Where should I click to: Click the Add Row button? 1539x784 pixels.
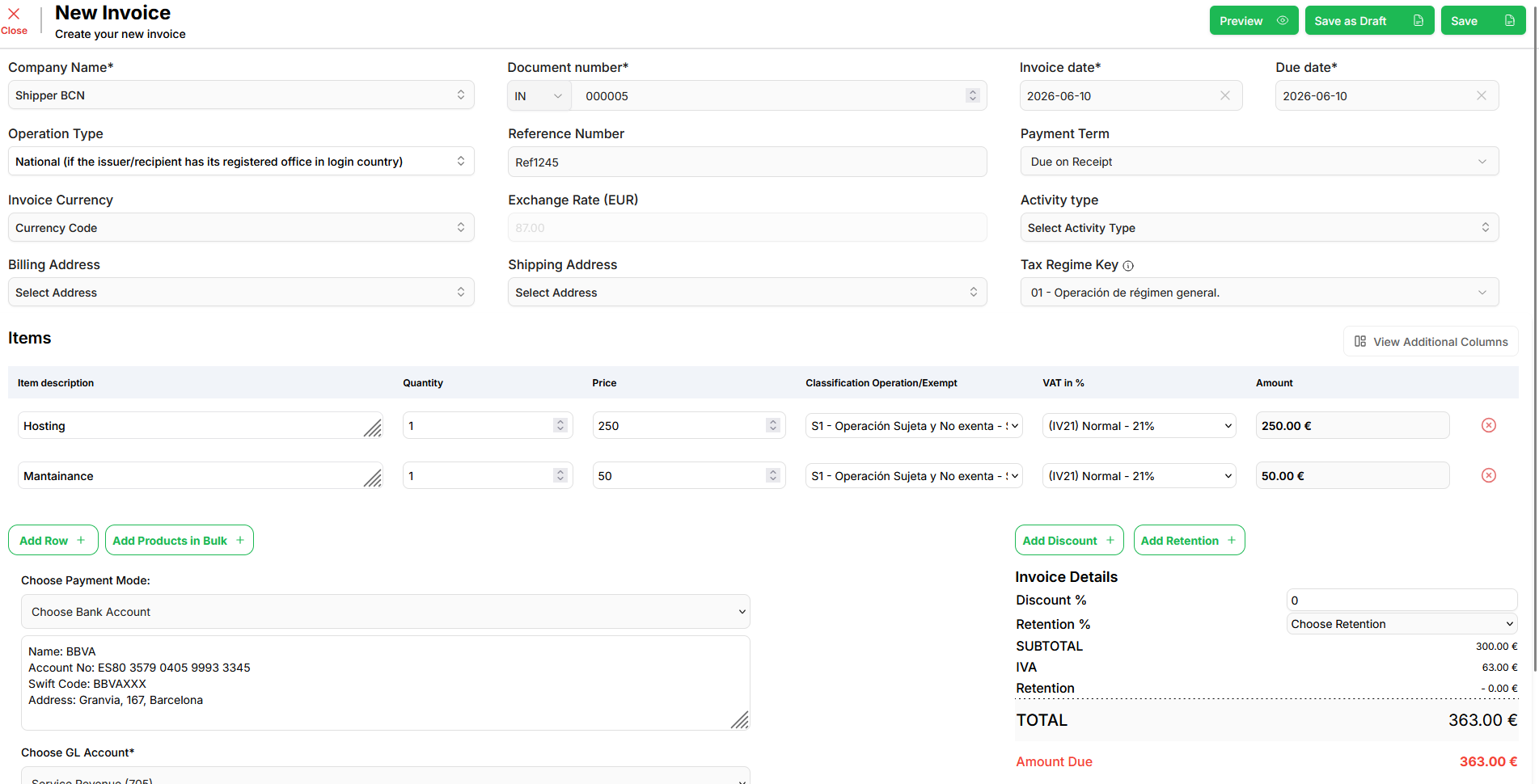tap(53, 540)
